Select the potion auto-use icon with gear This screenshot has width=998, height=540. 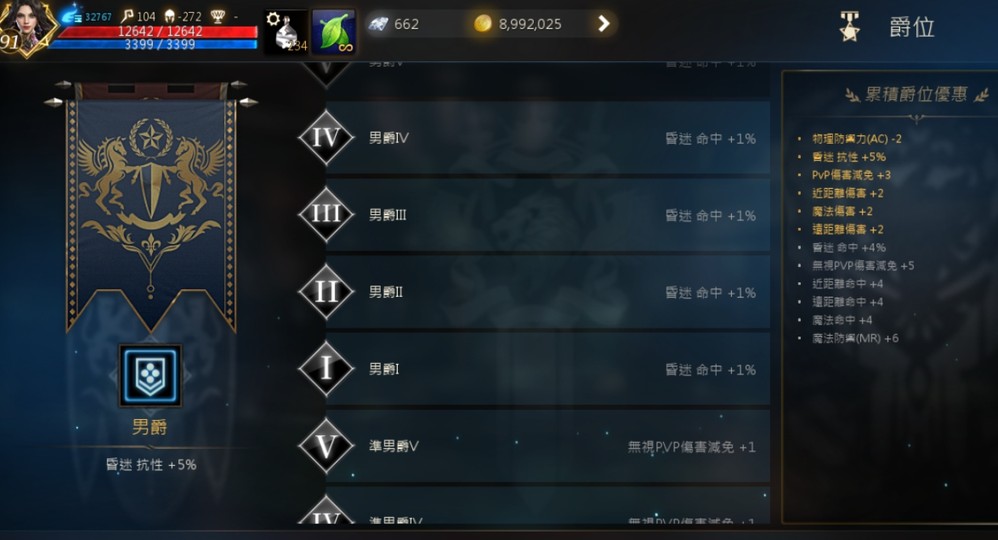coord(285,32)
